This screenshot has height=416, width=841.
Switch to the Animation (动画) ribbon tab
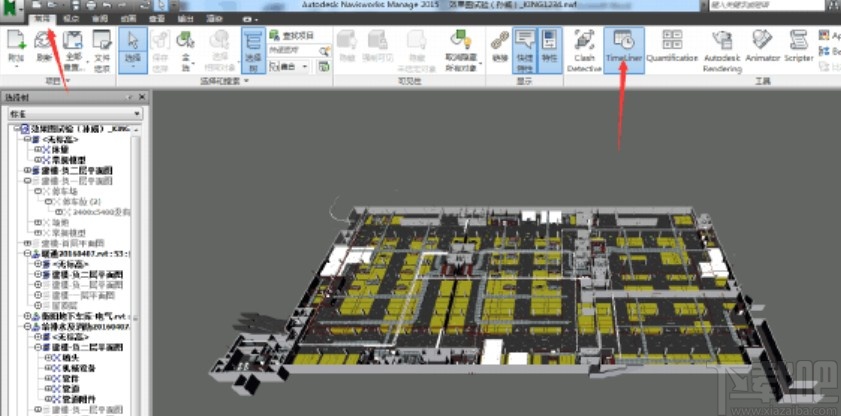pyautogui.click(x=128, y=18)
